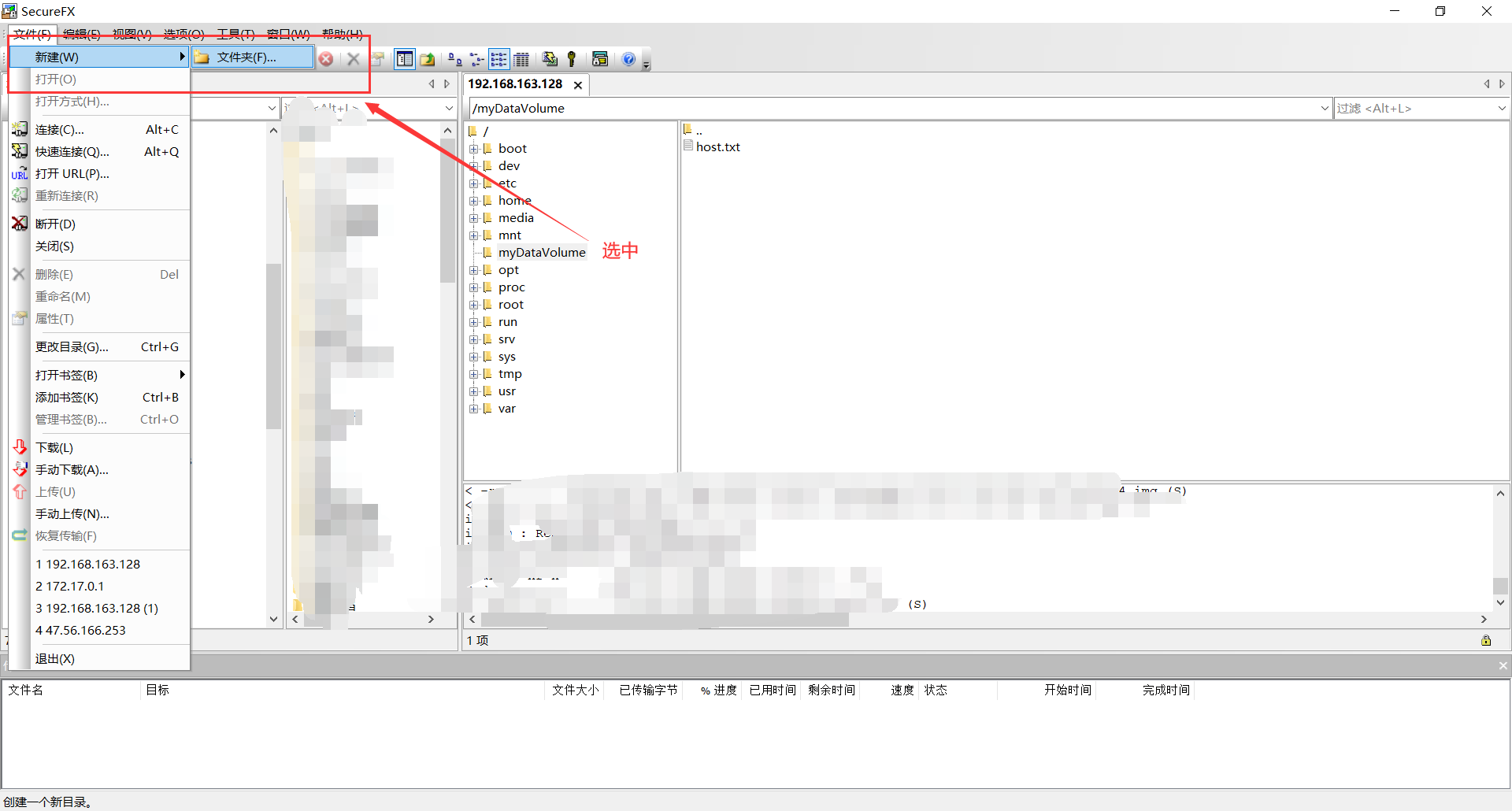The image size is (1512, 811).
Task: Switch to details view mode
Action: [x=521, y=59]
